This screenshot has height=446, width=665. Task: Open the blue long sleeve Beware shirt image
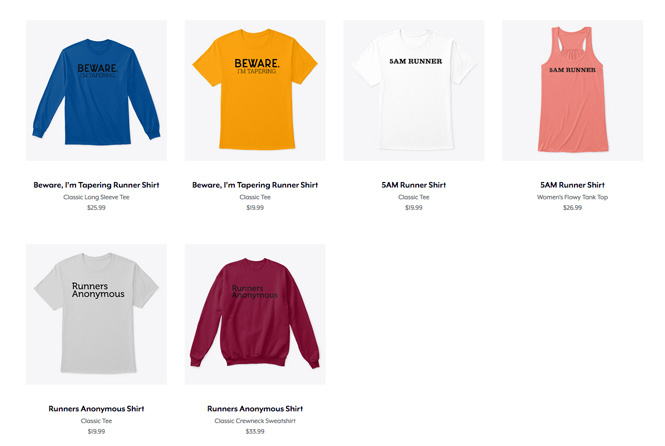pos(96,90)
